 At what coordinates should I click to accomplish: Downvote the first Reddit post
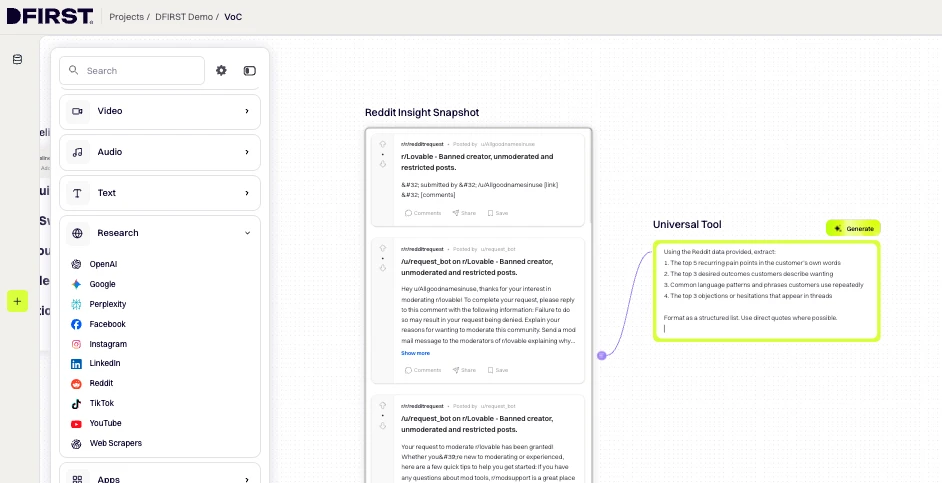[382, 163]
